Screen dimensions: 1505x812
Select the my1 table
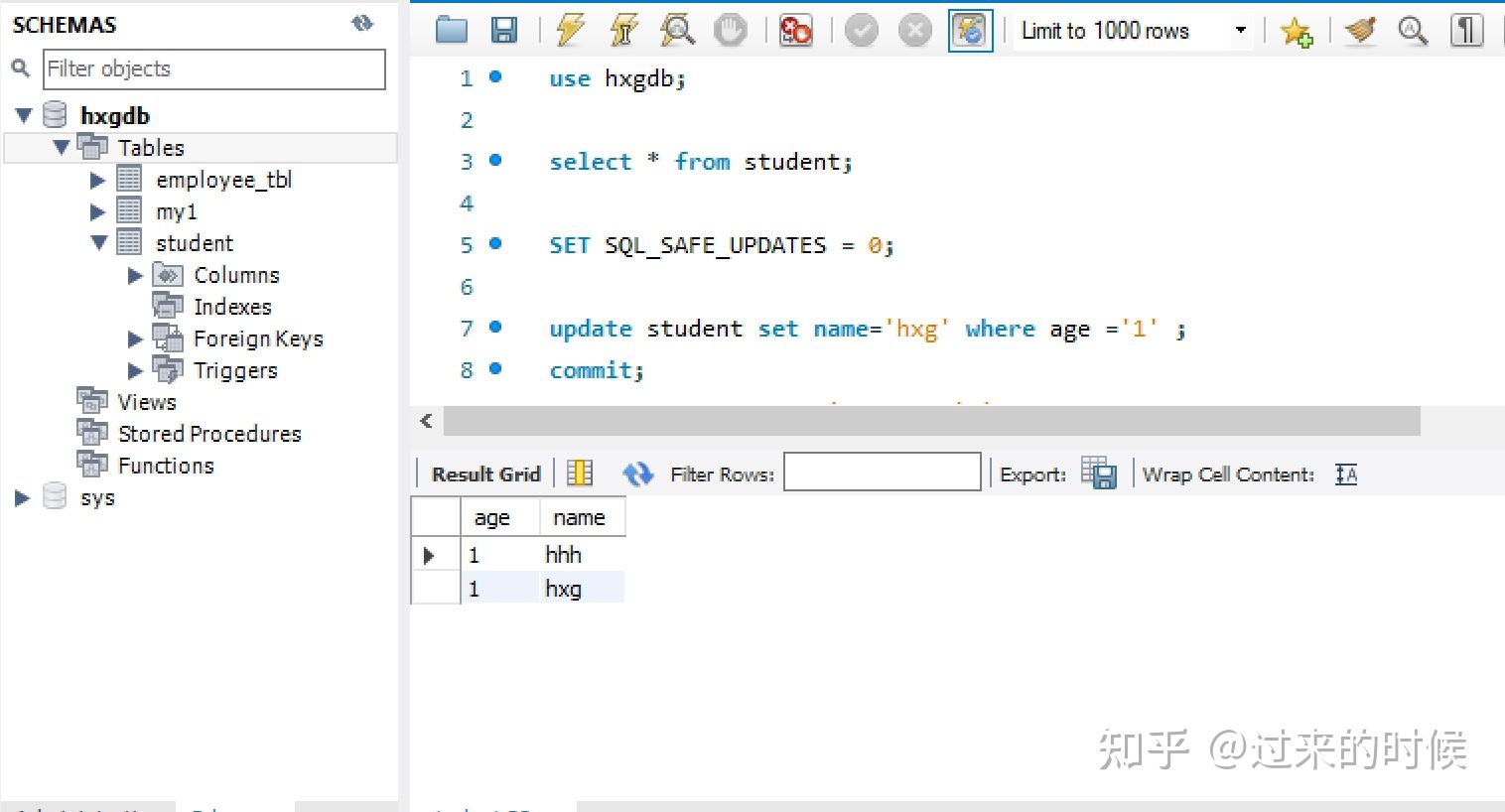pyautogui.click(x=177, y=211)
